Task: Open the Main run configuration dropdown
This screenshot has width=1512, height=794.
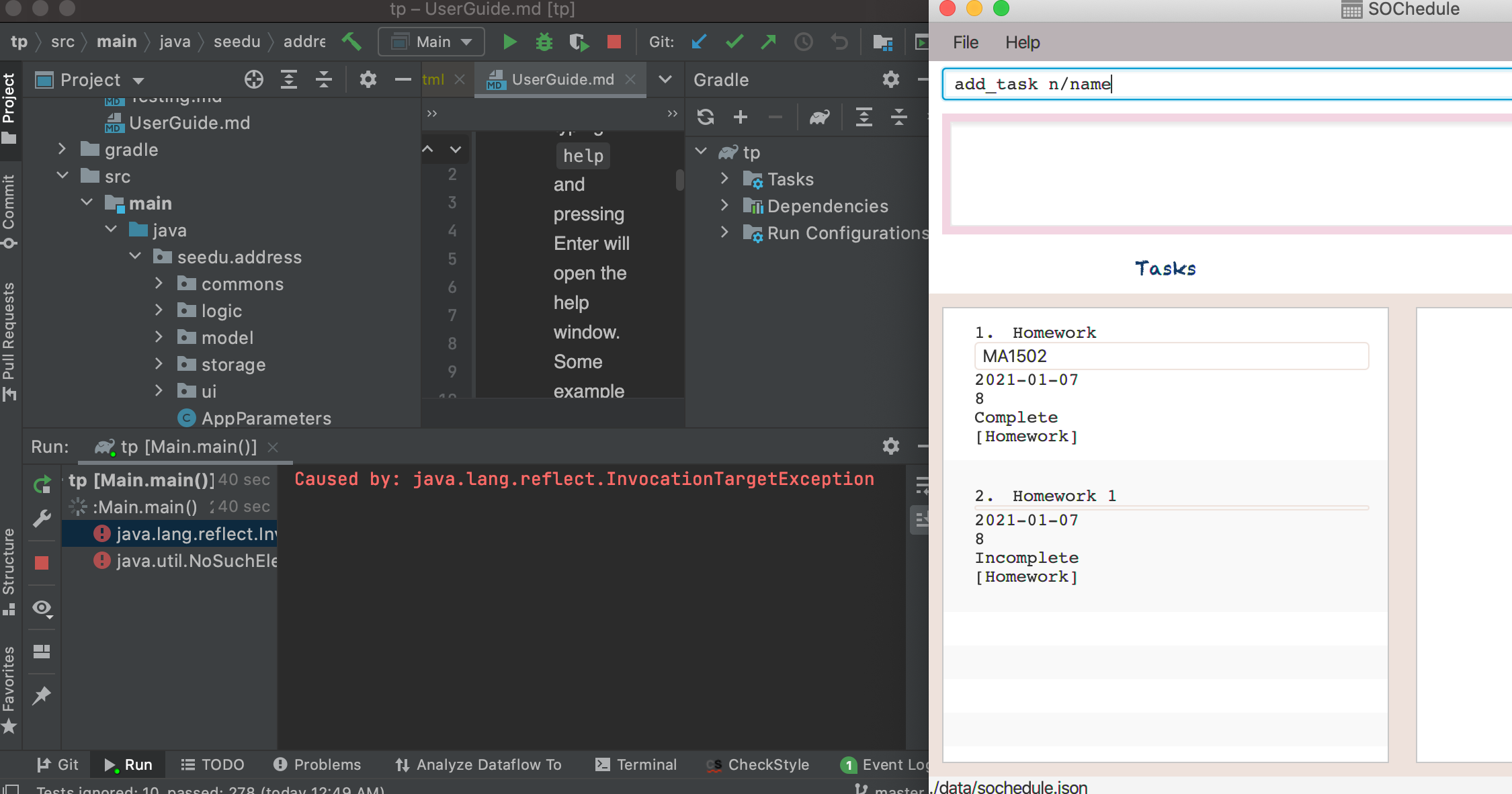Action: coord(431,42)
